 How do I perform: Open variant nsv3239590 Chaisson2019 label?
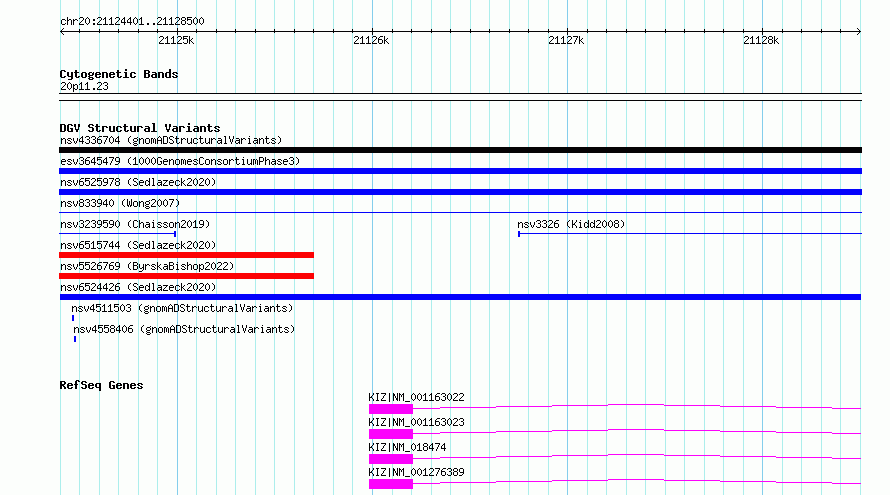135,224
